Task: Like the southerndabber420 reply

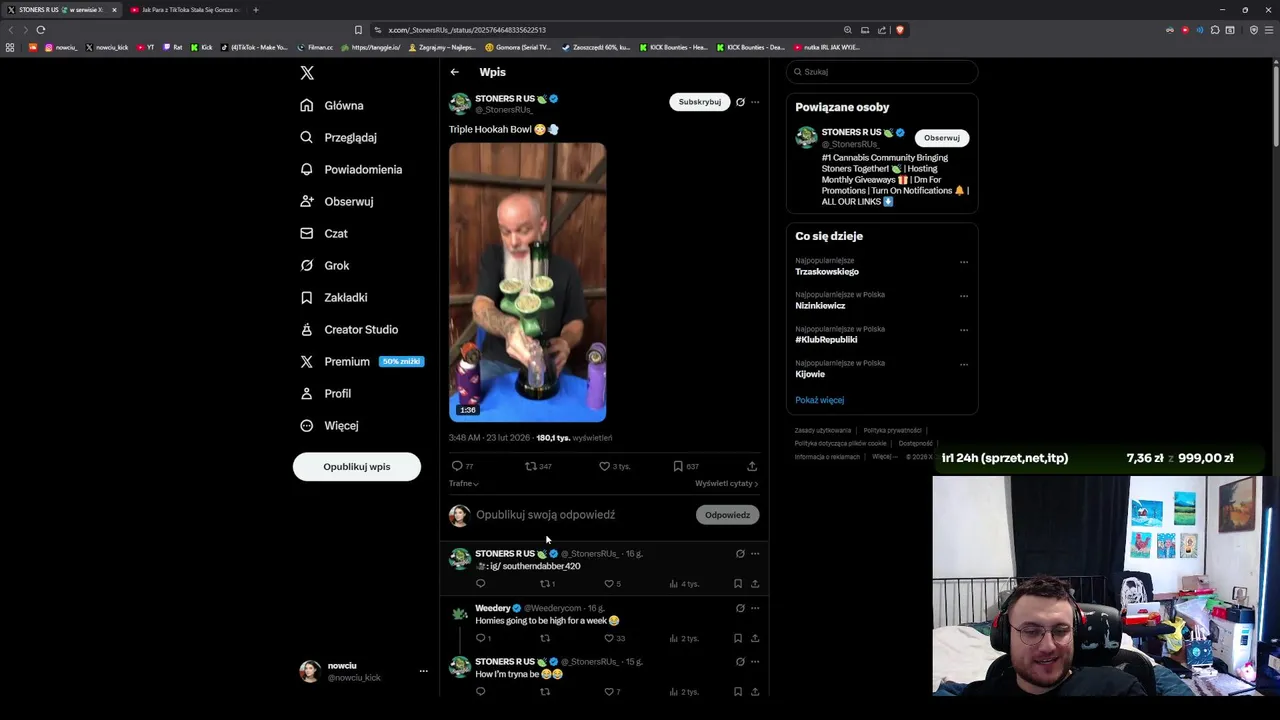Action: point(608,584)
